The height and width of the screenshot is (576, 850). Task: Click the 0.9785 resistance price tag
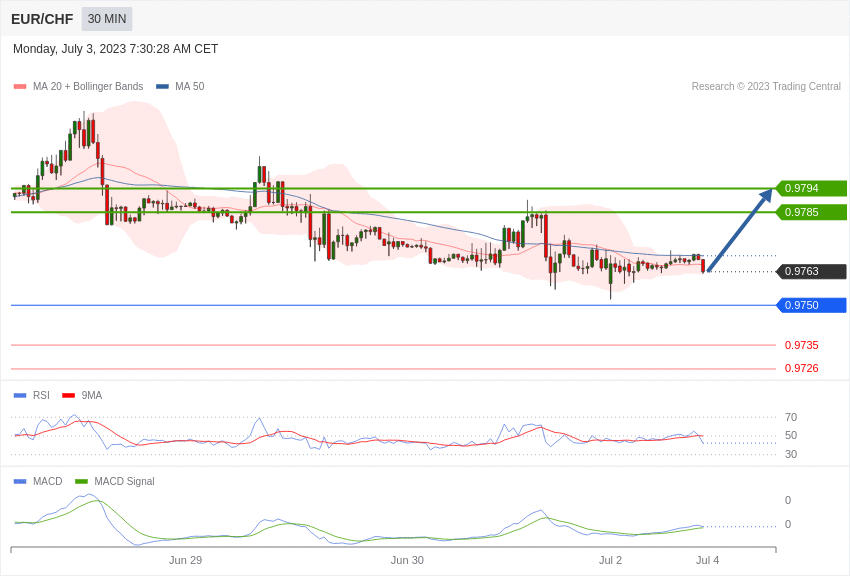click(811, 212)
